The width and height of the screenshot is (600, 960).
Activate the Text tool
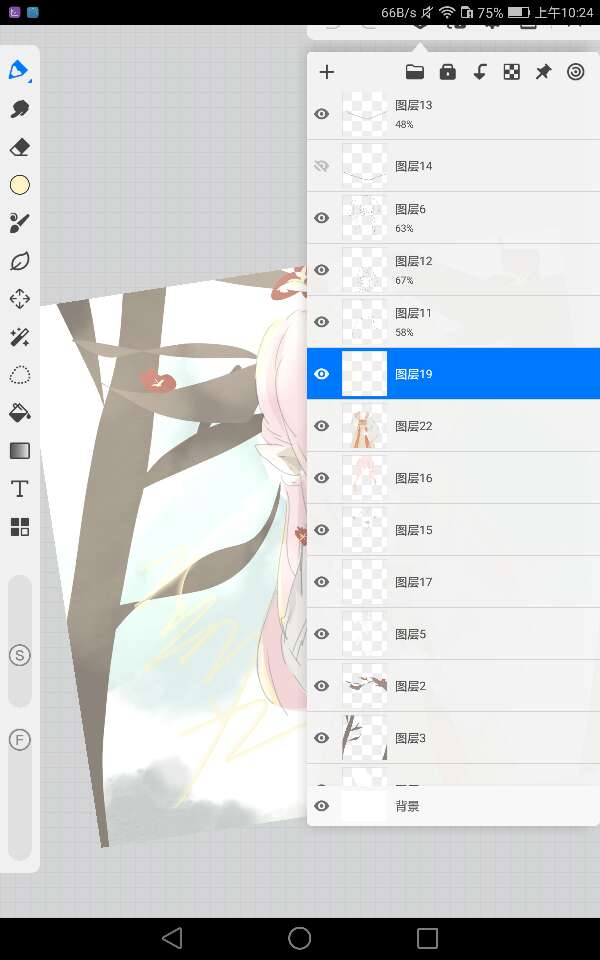click(x=19, y=488)
